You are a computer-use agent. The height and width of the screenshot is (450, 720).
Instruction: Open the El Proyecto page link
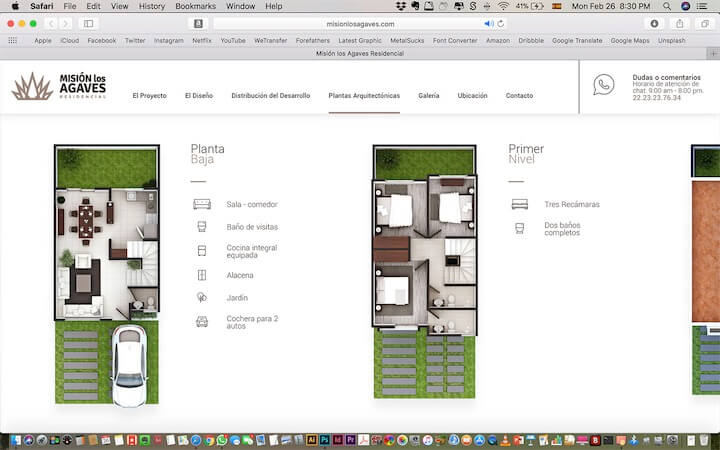(x=149, y=96)
